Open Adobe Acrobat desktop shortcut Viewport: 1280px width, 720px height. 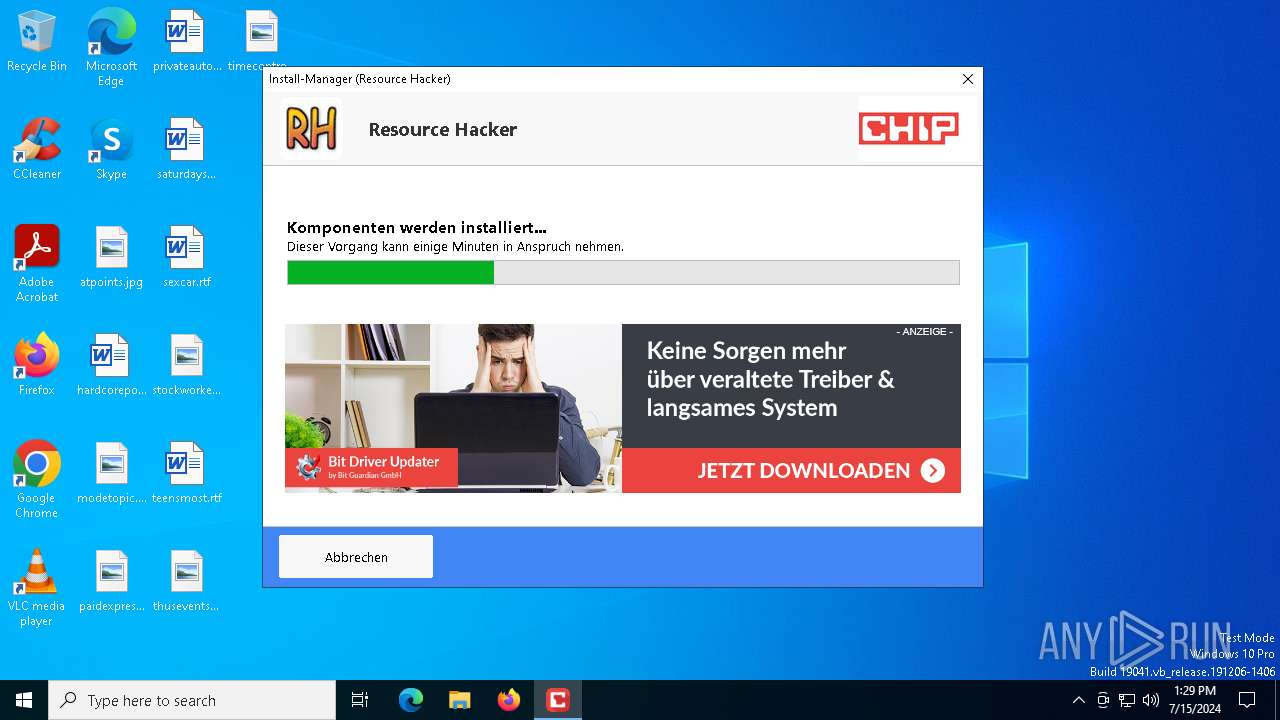pyautogui.click(x=37, y=264)
